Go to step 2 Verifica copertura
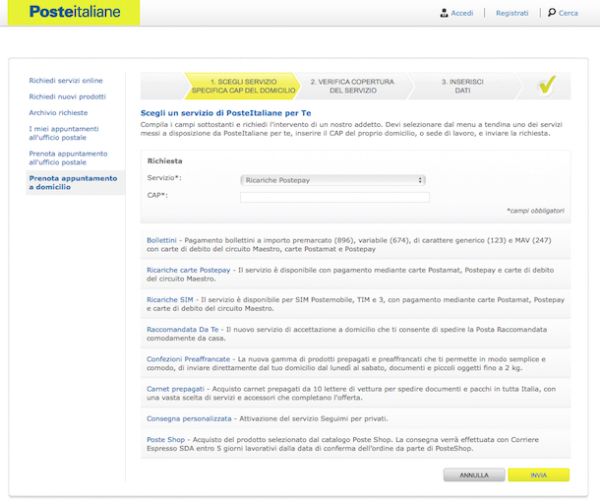The width and height of the screenshot is (600, 504). click(351, 85)
